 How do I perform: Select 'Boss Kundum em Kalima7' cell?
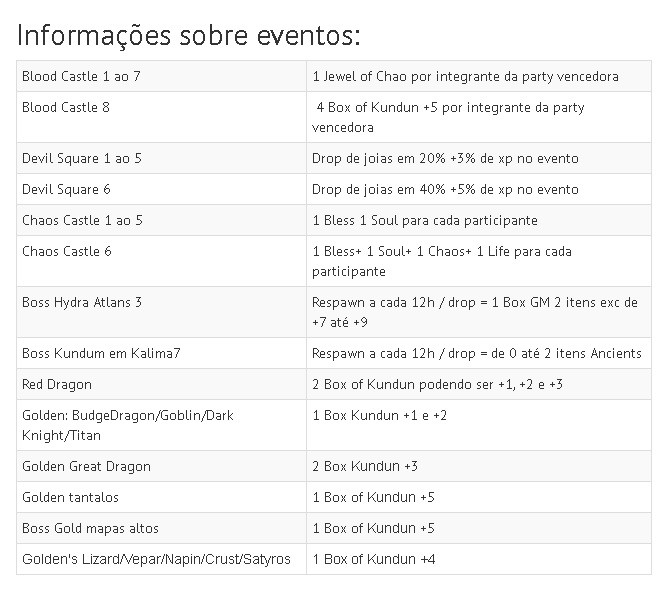(161, 353)
